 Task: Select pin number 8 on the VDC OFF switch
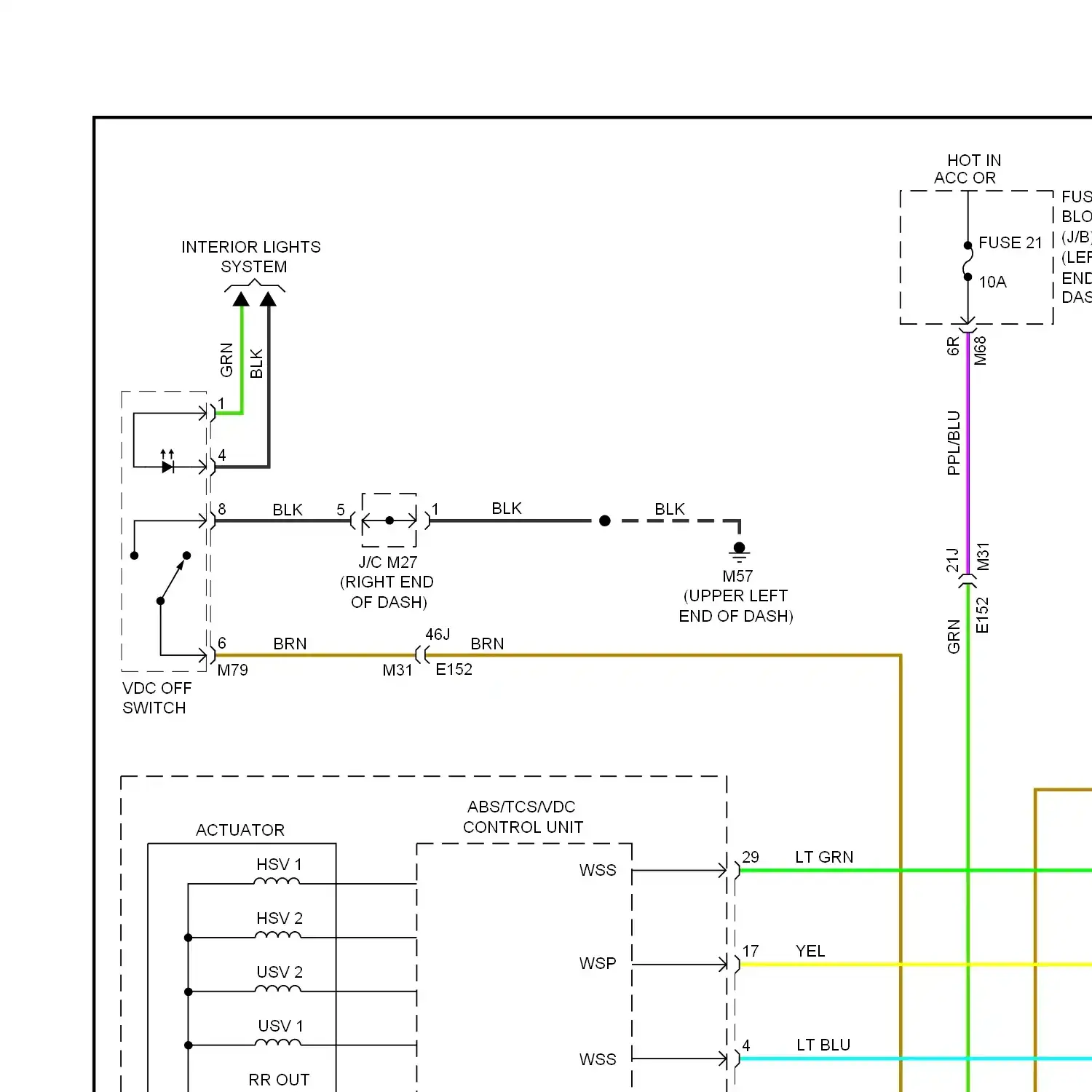pyautogui.click(x=222, y=509)
